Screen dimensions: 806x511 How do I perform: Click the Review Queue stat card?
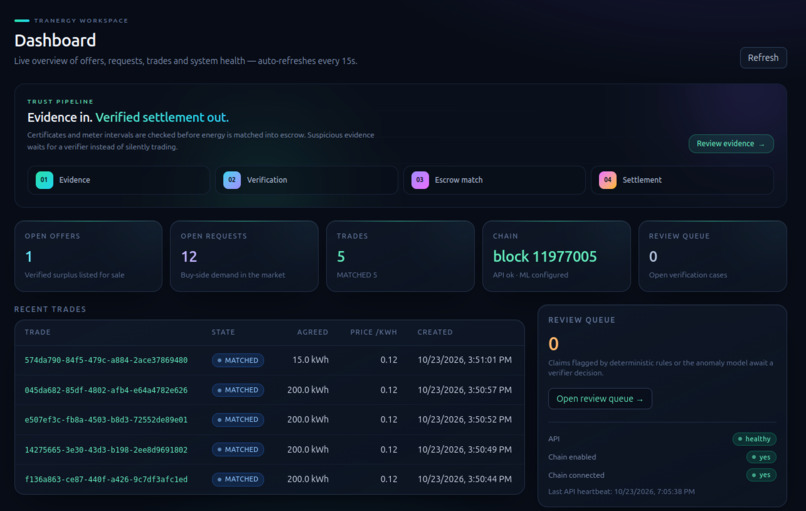(712, 256)
